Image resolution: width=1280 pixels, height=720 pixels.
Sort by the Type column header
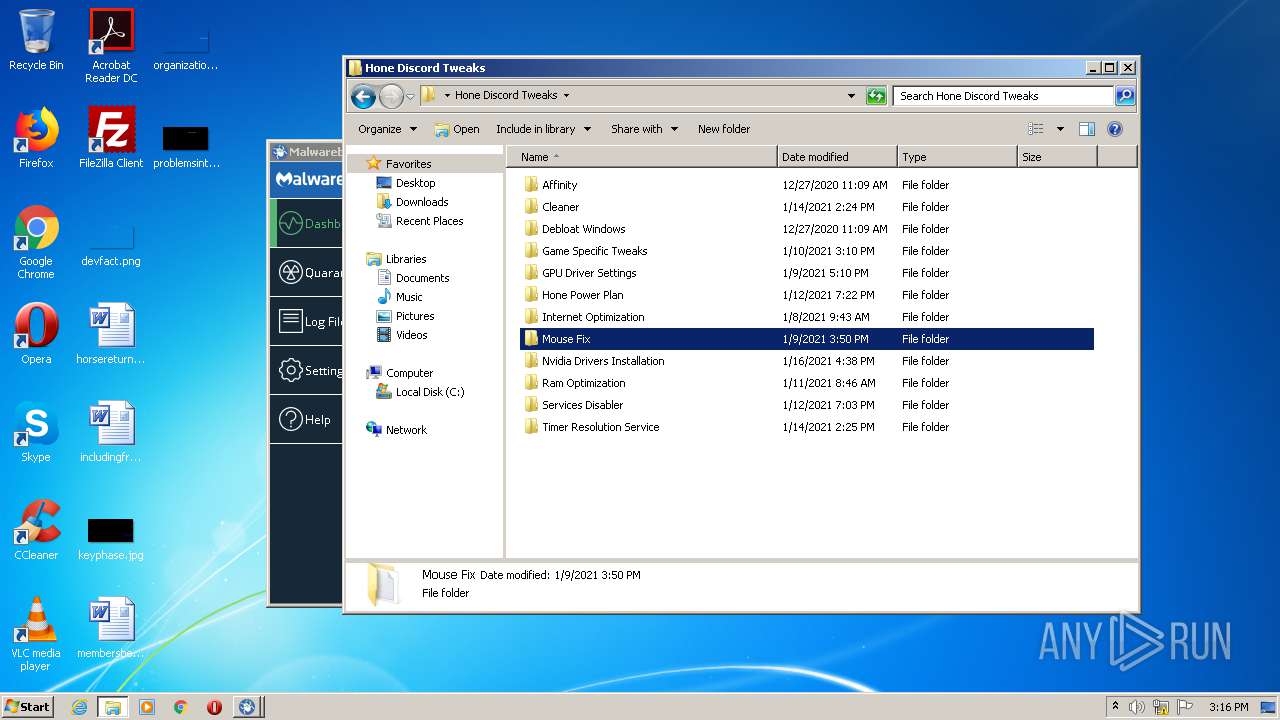(957, 157)
